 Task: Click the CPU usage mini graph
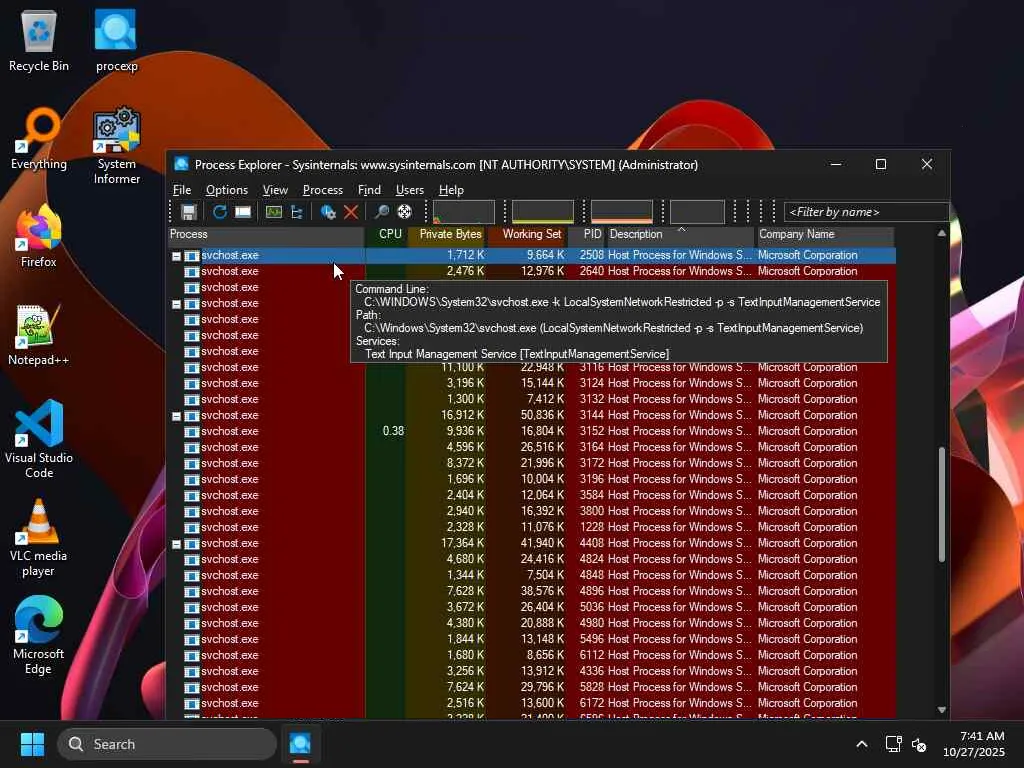464,212
